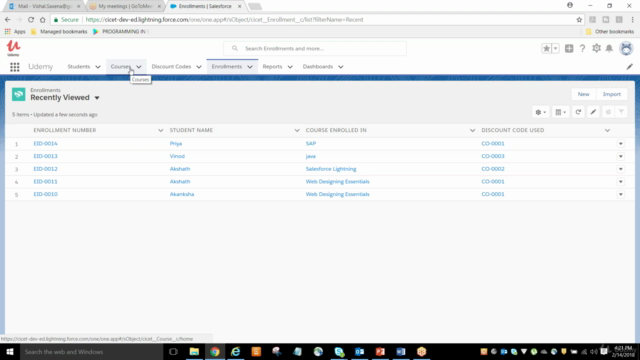Open Skype from the taskbar
640x360 pixels.
339,351
